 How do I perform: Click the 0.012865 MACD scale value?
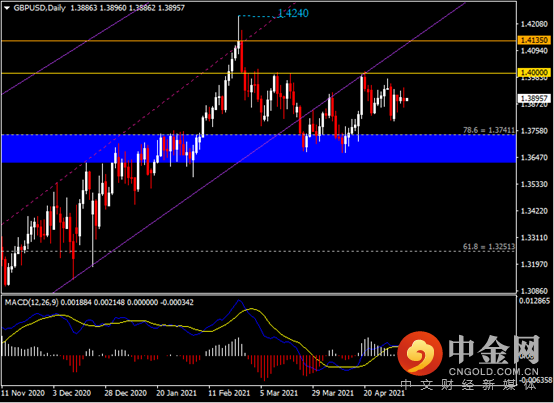534,301
